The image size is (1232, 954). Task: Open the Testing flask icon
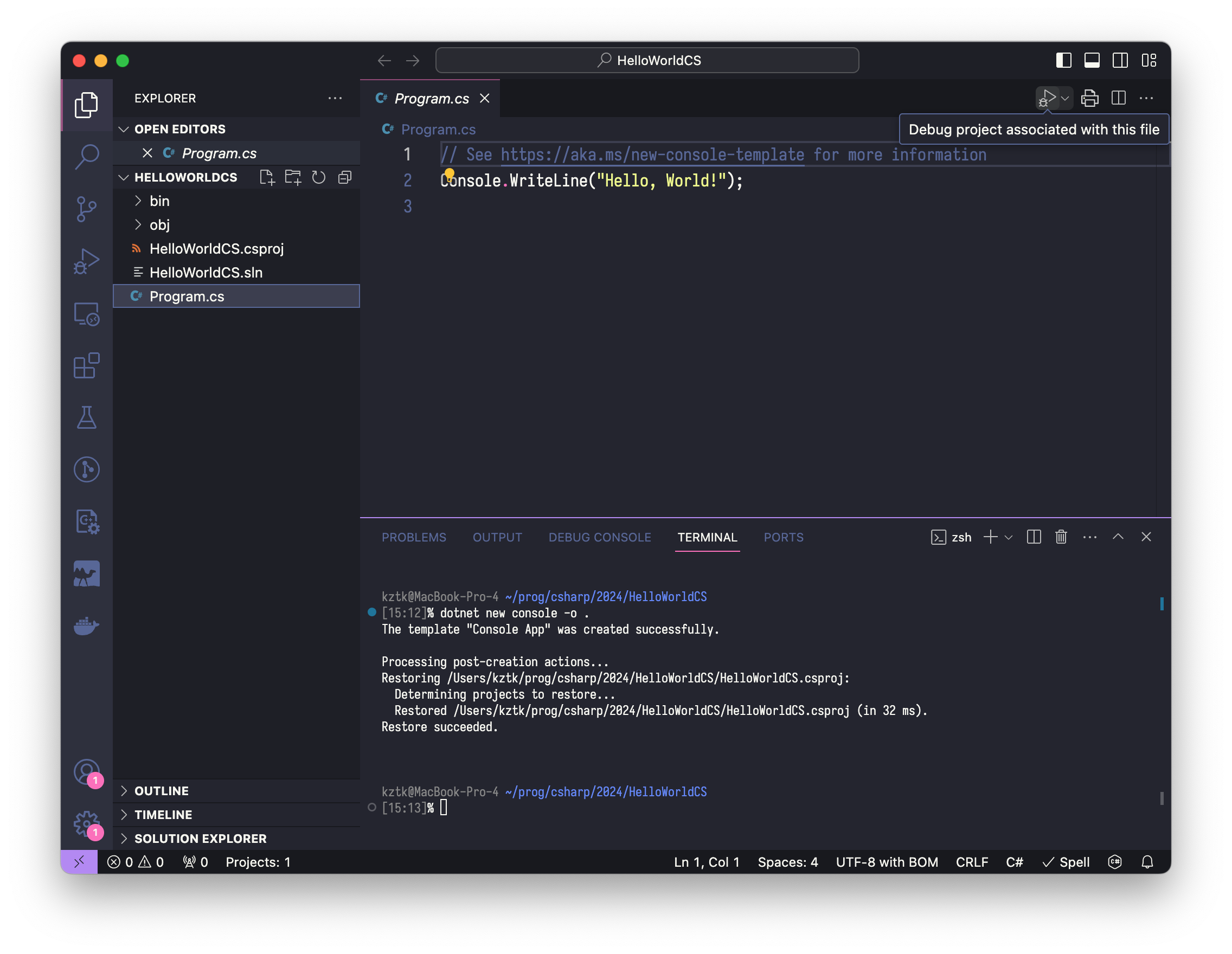pos(86,417)
